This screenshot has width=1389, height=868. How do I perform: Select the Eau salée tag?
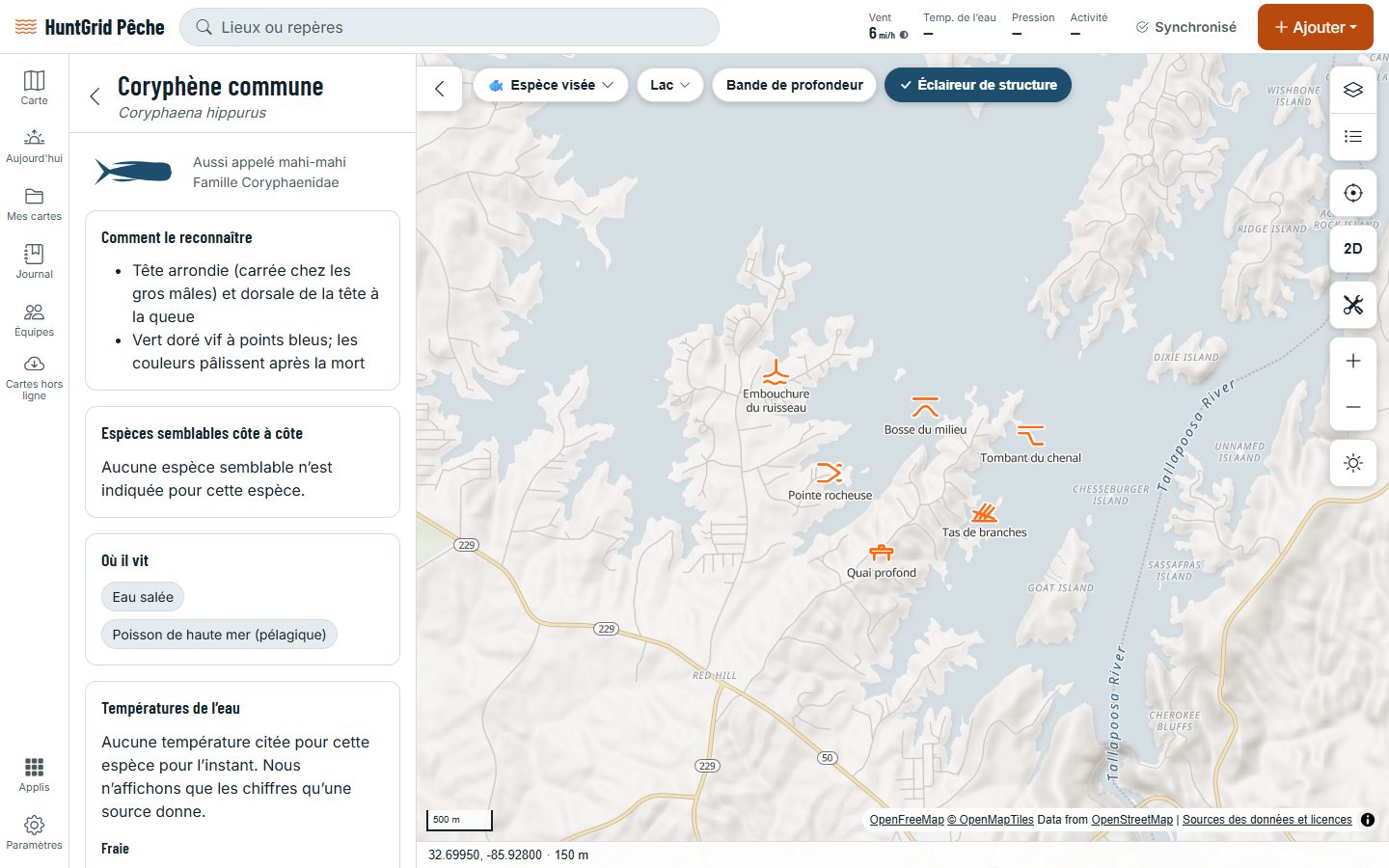click(143, 597)
